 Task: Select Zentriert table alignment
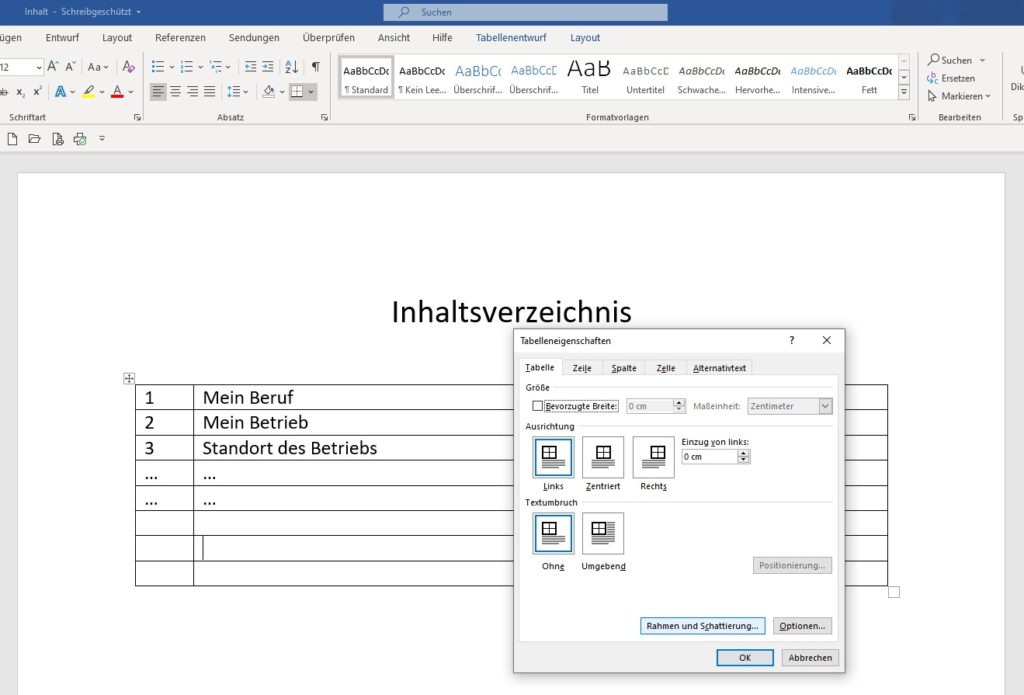tap(603, 457)
